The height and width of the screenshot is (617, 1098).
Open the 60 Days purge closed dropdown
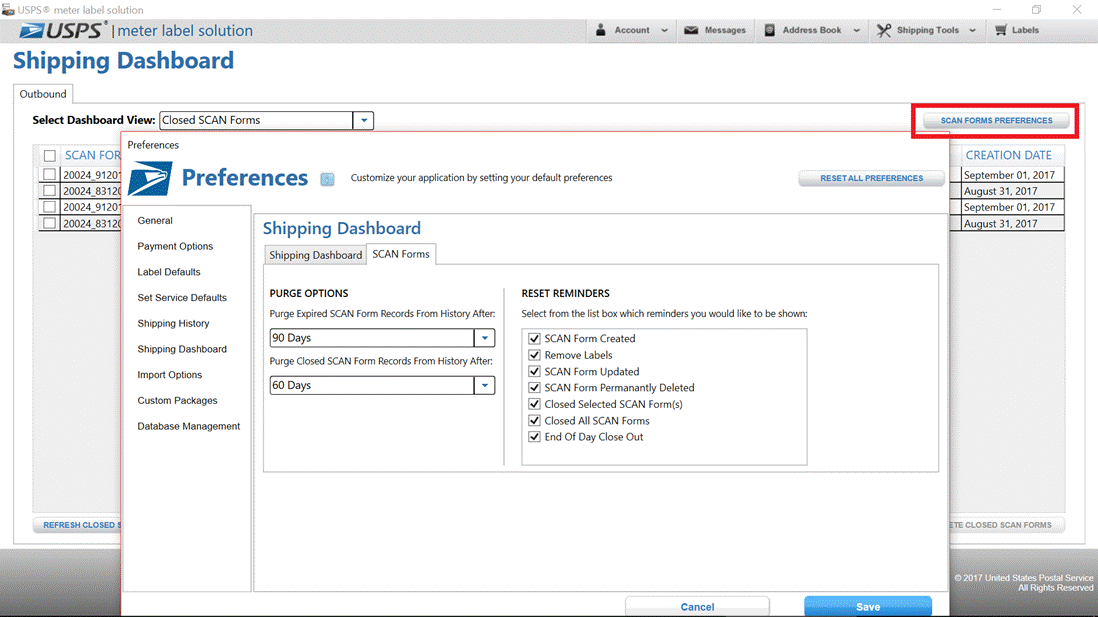pos(485,385)
